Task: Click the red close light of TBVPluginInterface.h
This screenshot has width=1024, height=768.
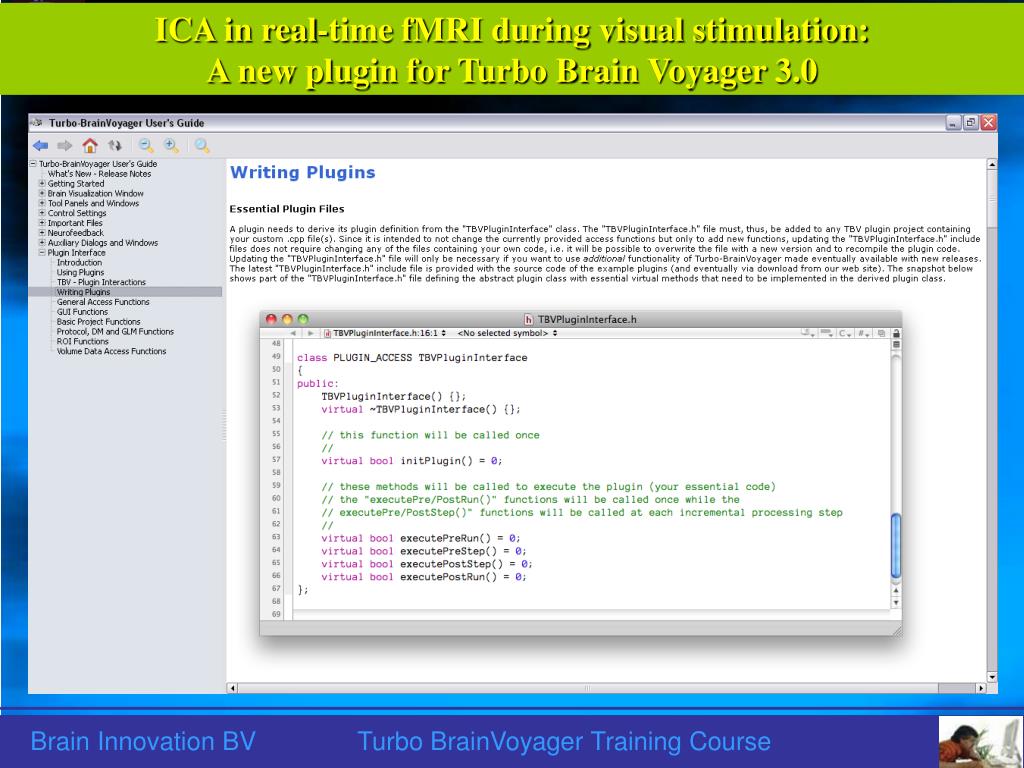Action: (270, 319)
